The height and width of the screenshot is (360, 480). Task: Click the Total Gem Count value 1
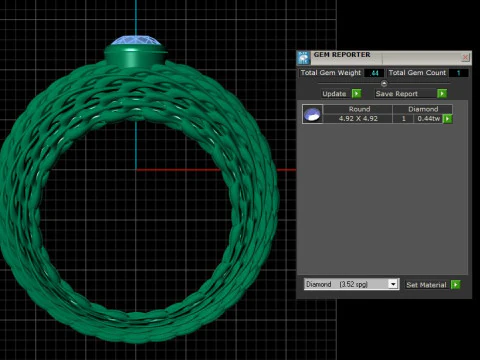(459, 73)
